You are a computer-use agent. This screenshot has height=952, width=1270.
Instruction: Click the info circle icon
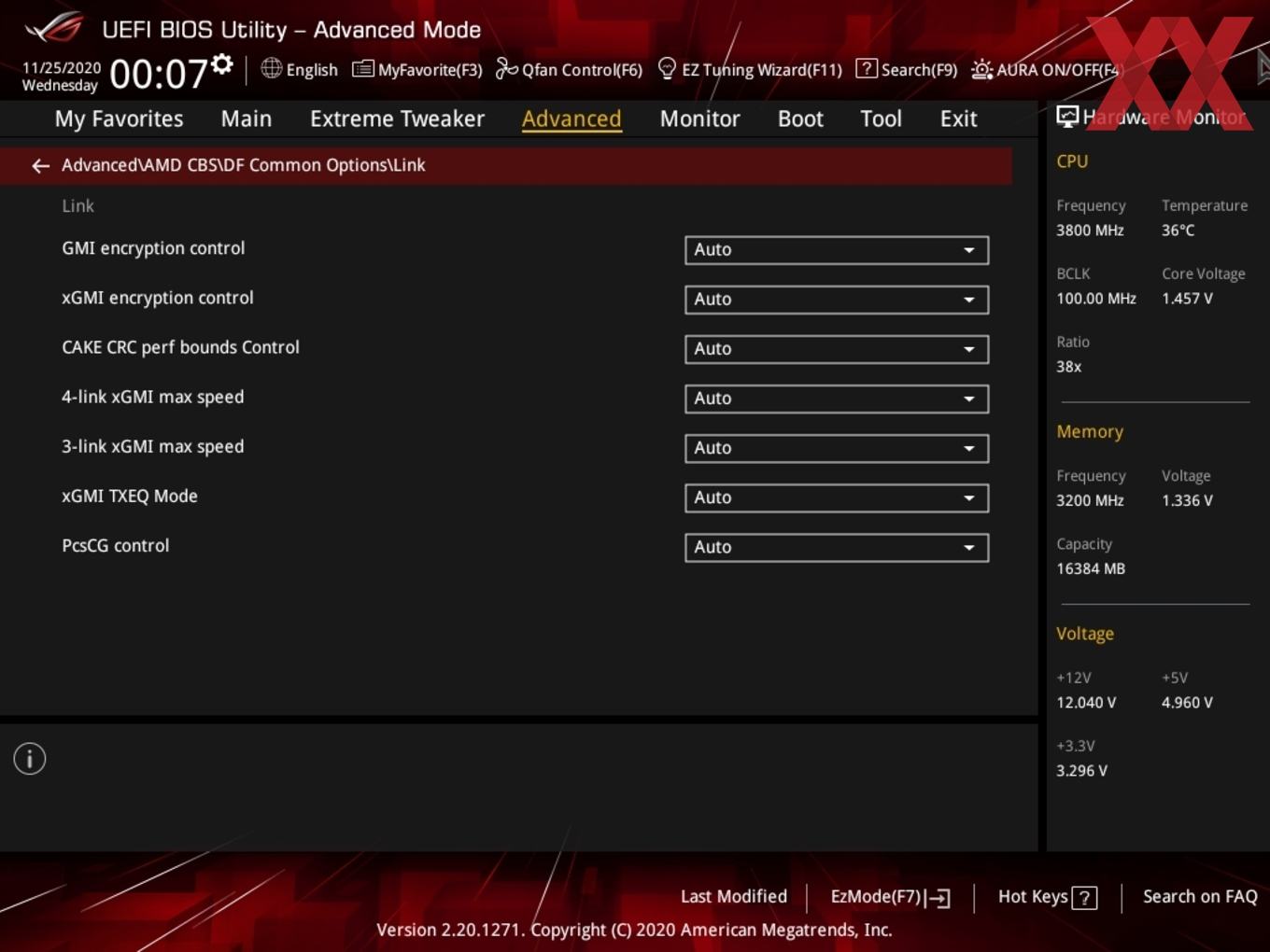[x=30, y=759]
